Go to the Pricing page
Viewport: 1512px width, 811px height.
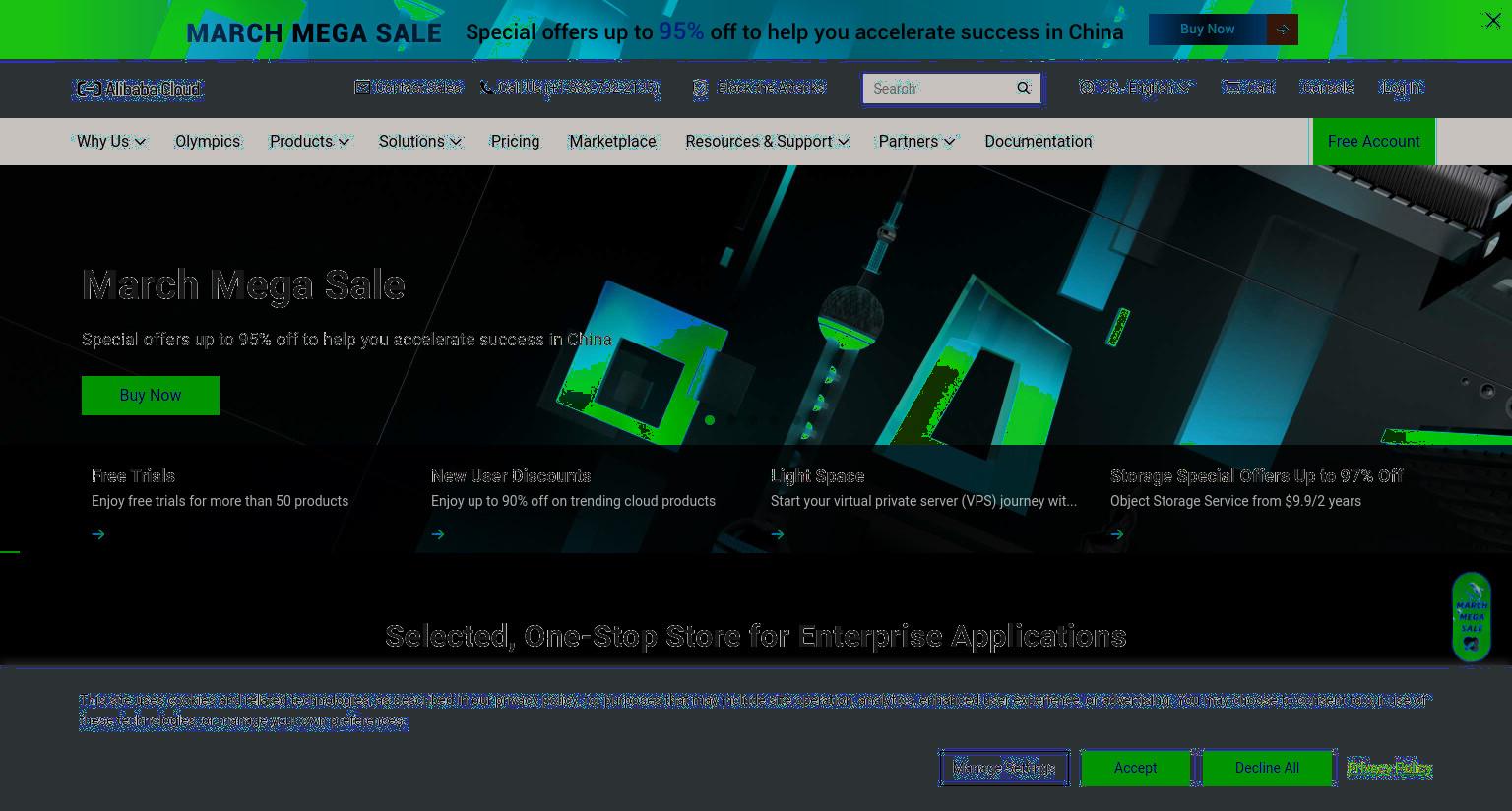click(515, 142)
